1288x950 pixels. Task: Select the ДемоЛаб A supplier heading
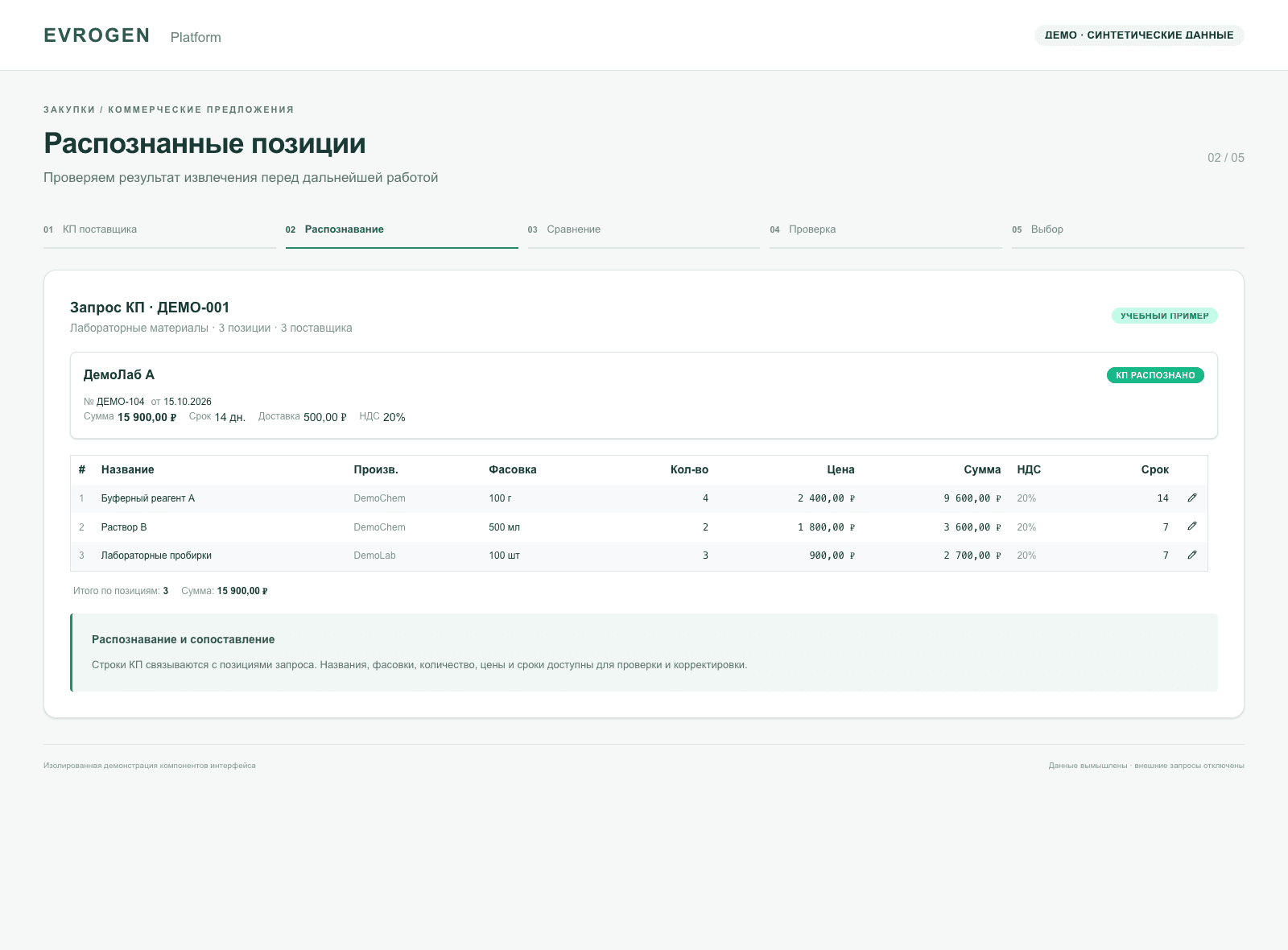pyautogui.click(x=119, y=374)
